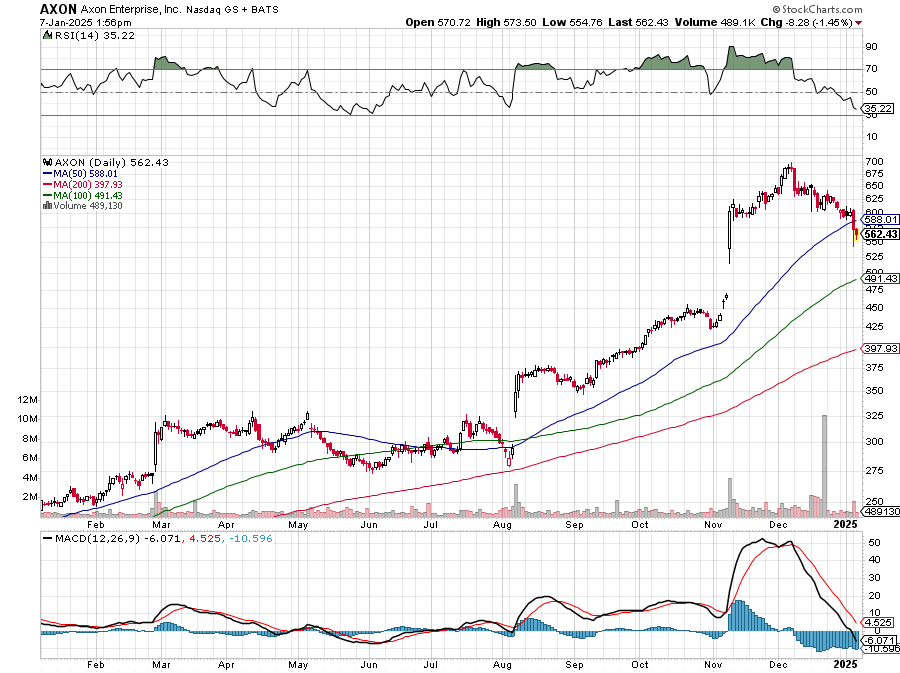The height and width of the screenshot is (673, 900).
Task: Click the Volume bar legend icon
Action: [x=46, y=205]
